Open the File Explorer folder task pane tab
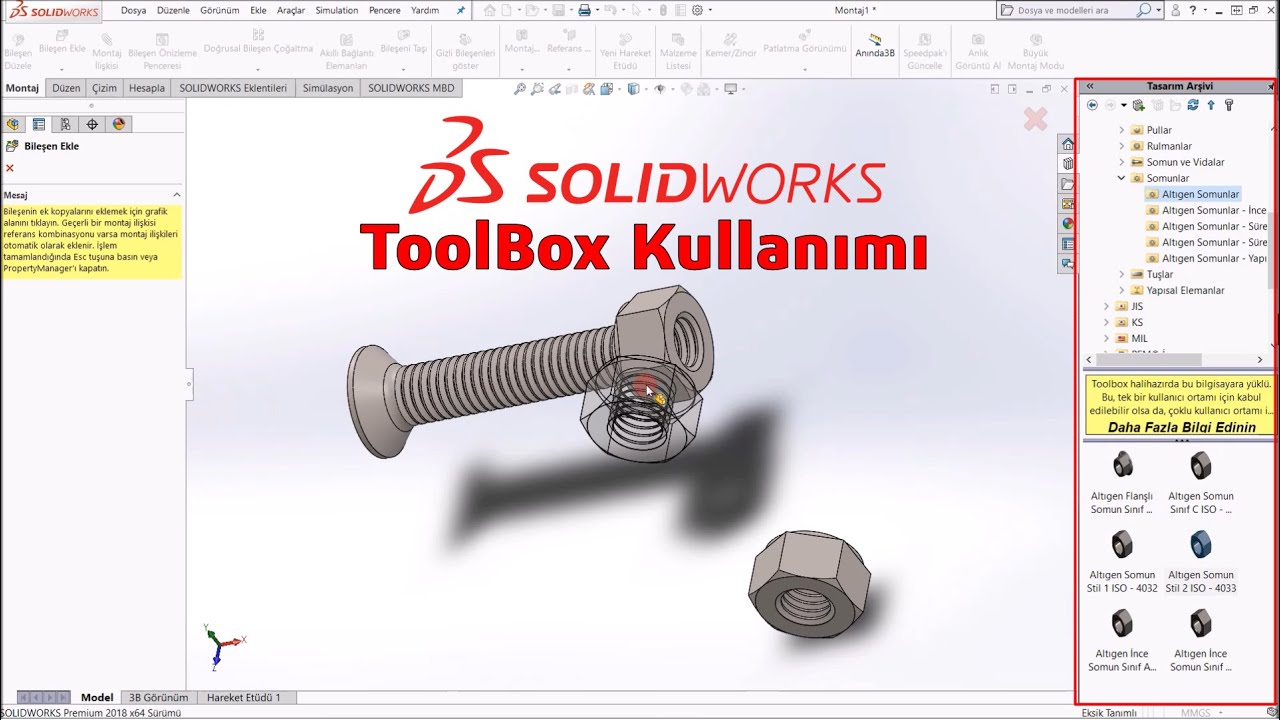The height and width of the screenshot is (720, 1280). coord(1068,184)
